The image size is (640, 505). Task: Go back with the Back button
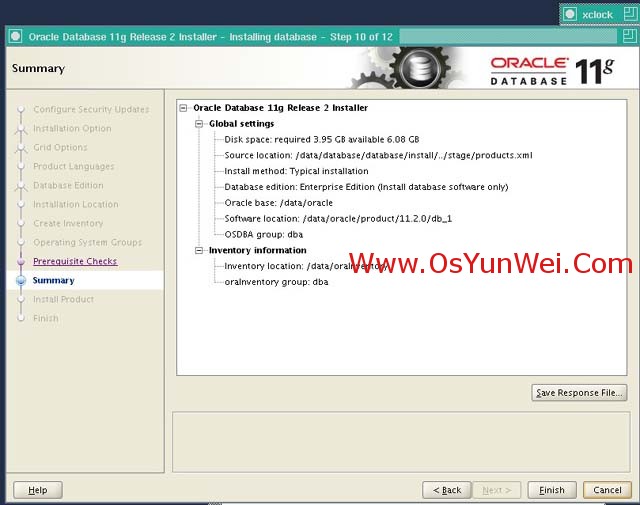(x=447, y=490)
